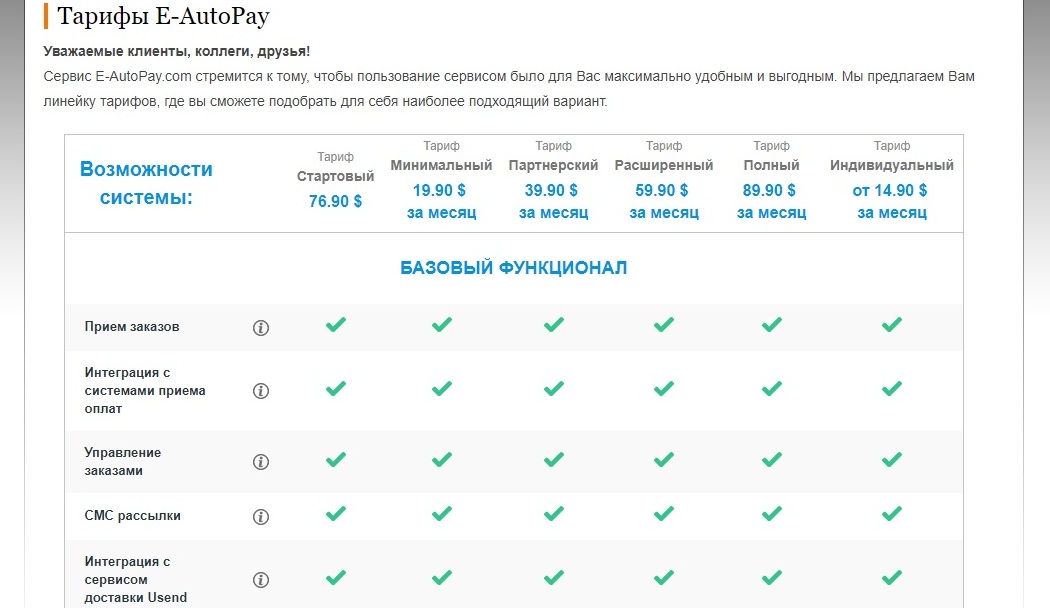This screenshot has width=1050, height=608.
Task: Open info icon for Интеграция с системами приема оплат
Action: click(x=261, y=391)
